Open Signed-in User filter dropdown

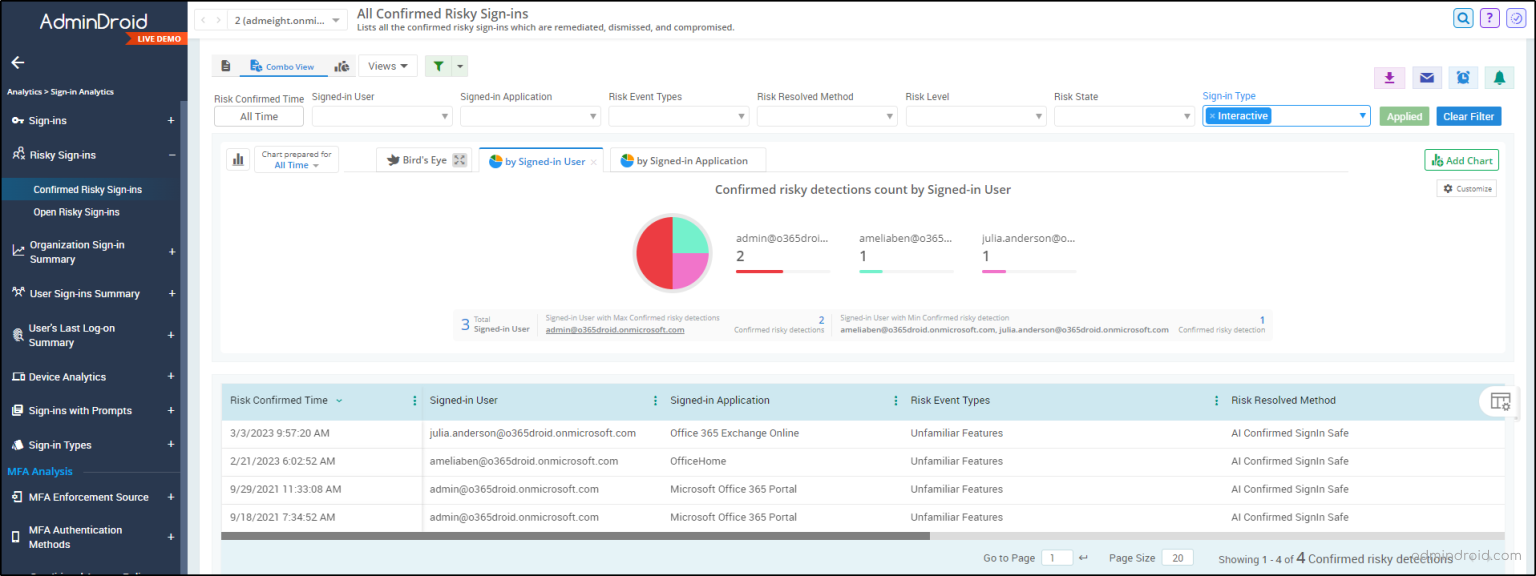click(382, 116)
